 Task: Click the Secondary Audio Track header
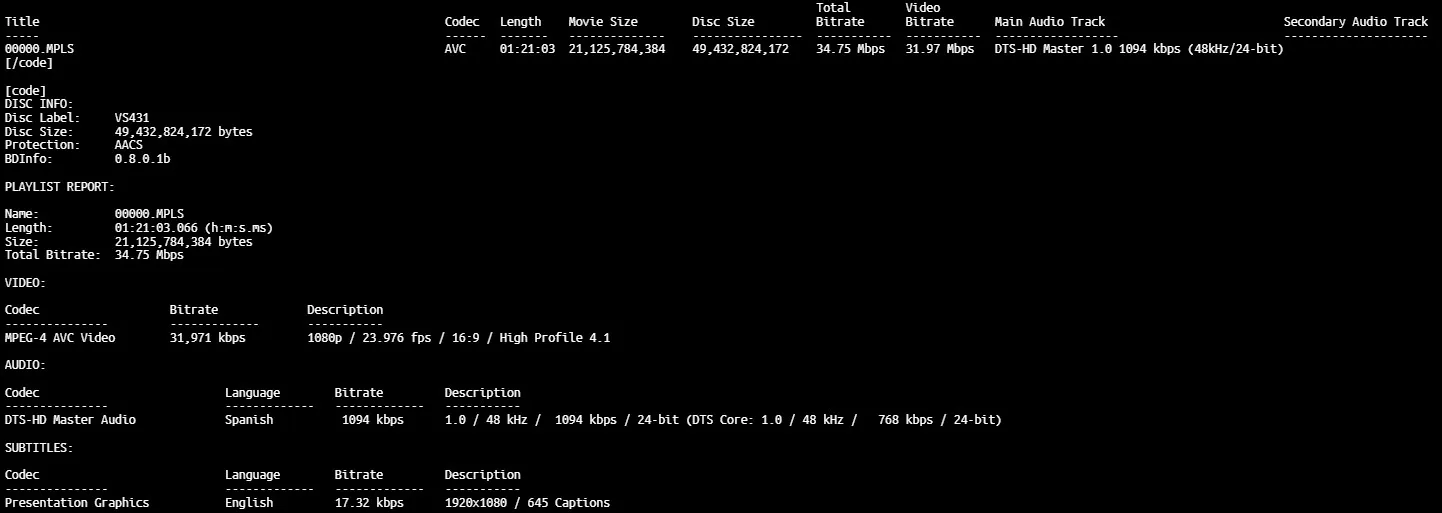[1355, 22]
